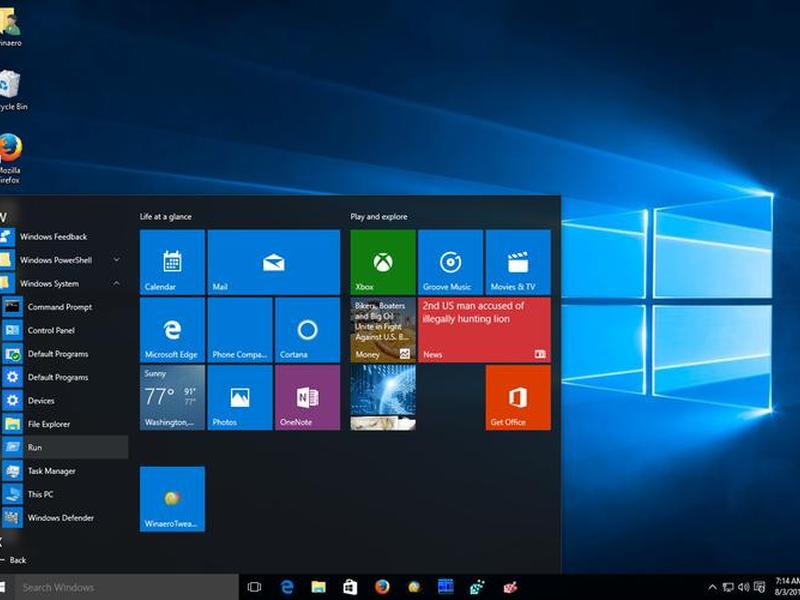Click the Search Windows box

coord(127,587)
